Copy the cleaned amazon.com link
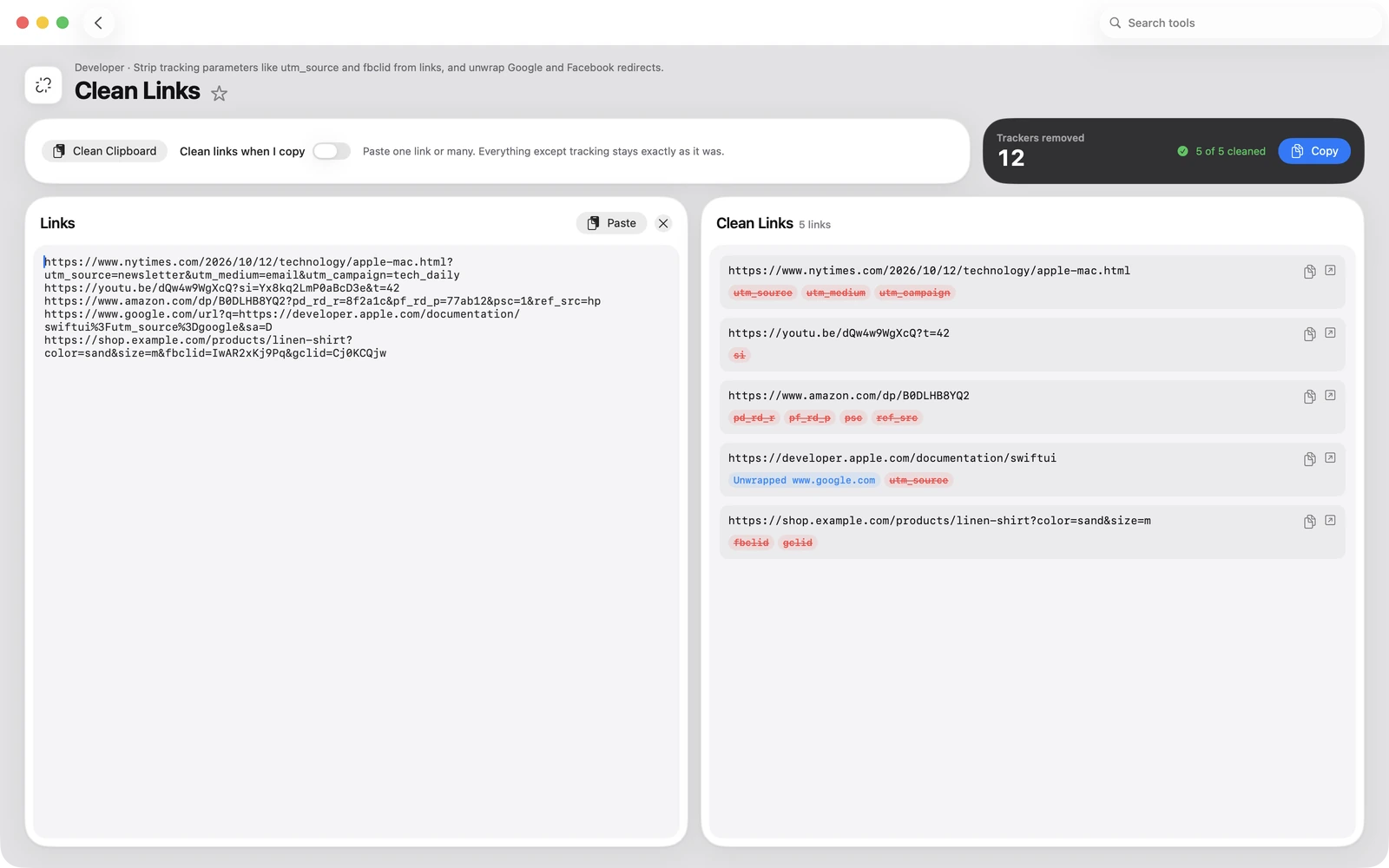The width and height of the screenshot is (1389, 868). tap(1309, 397)
